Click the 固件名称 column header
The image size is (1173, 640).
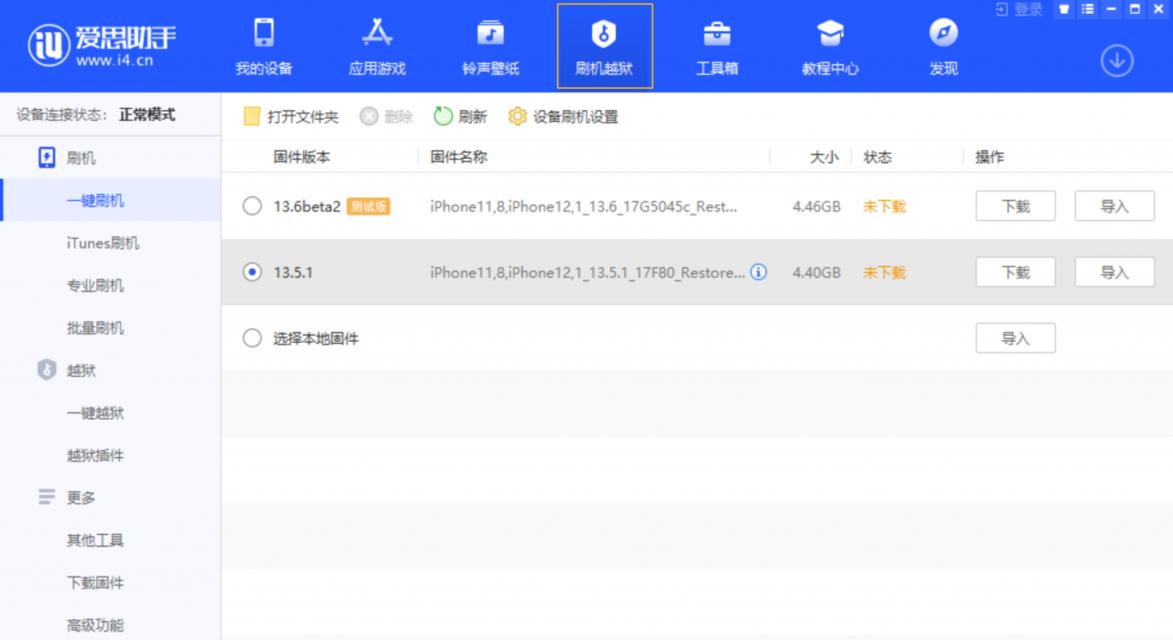459,157
